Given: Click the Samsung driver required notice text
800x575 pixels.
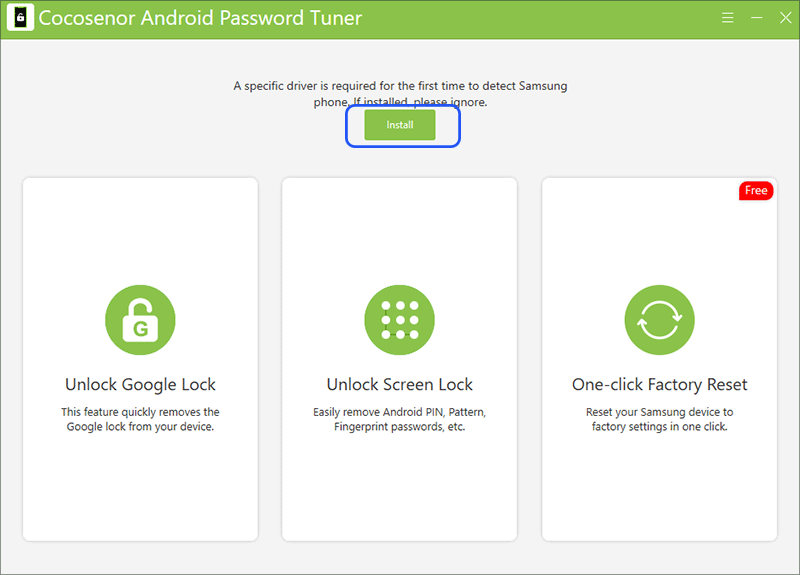Looking at the screenshot, I should [x=400, y=93].
